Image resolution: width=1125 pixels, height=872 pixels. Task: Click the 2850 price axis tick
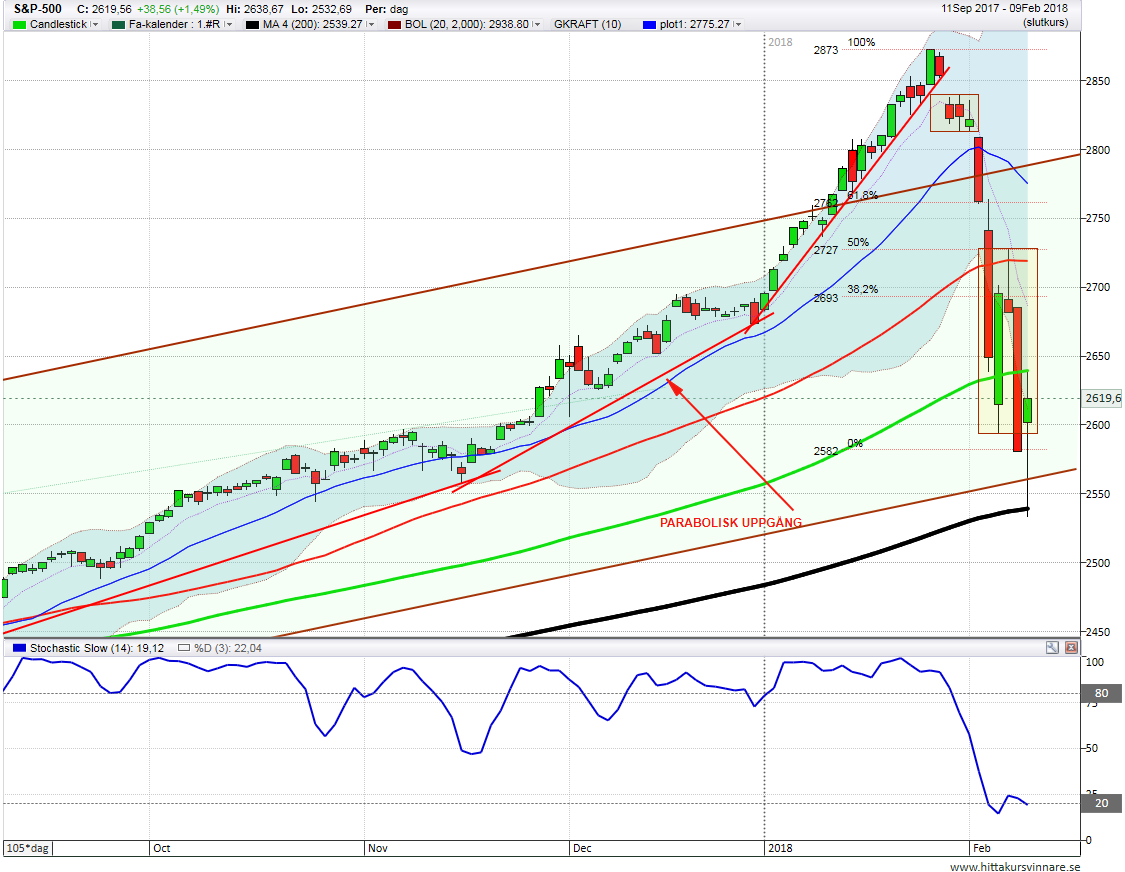[1098, 81]
